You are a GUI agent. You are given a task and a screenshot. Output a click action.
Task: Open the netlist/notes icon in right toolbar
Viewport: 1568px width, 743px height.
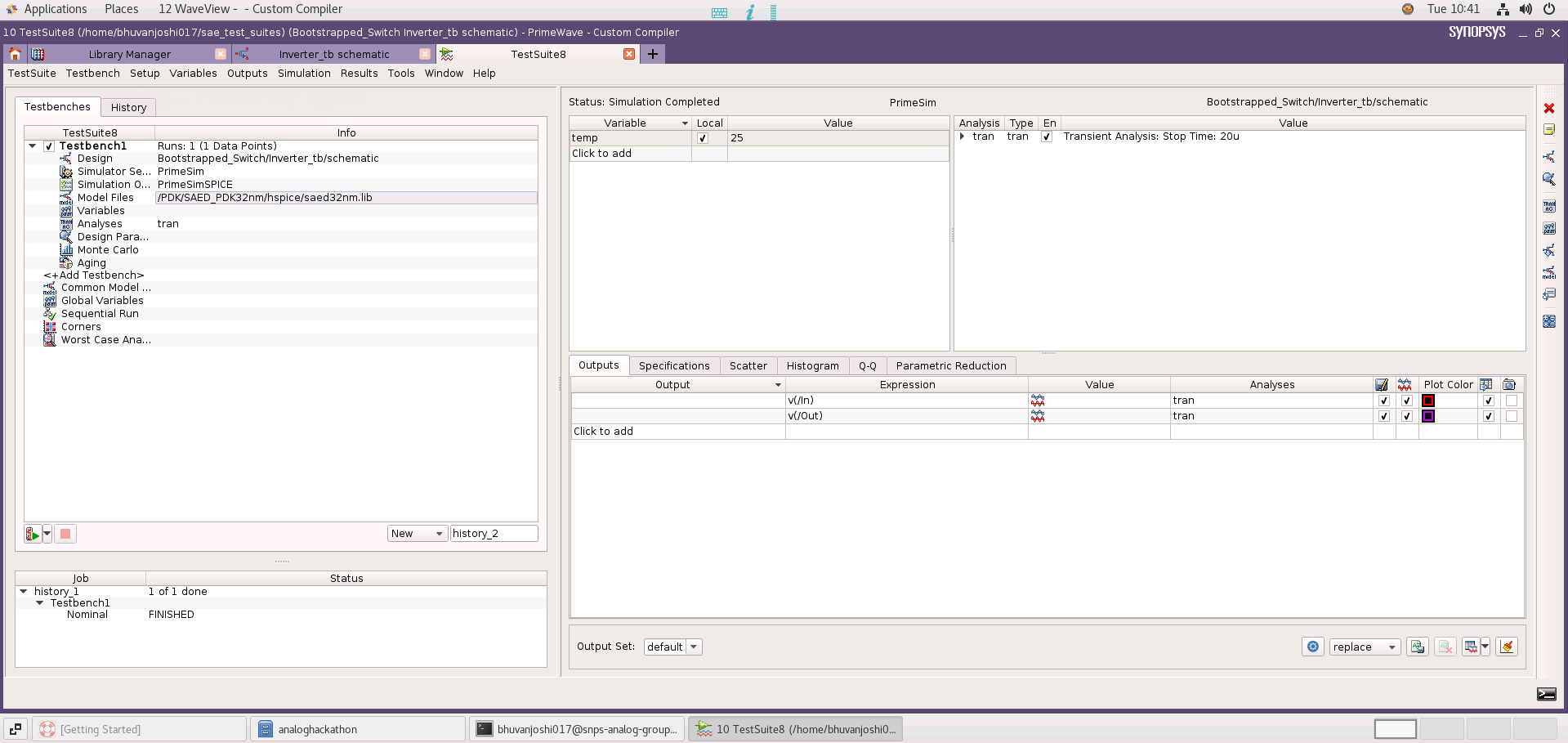[1548, 129]
